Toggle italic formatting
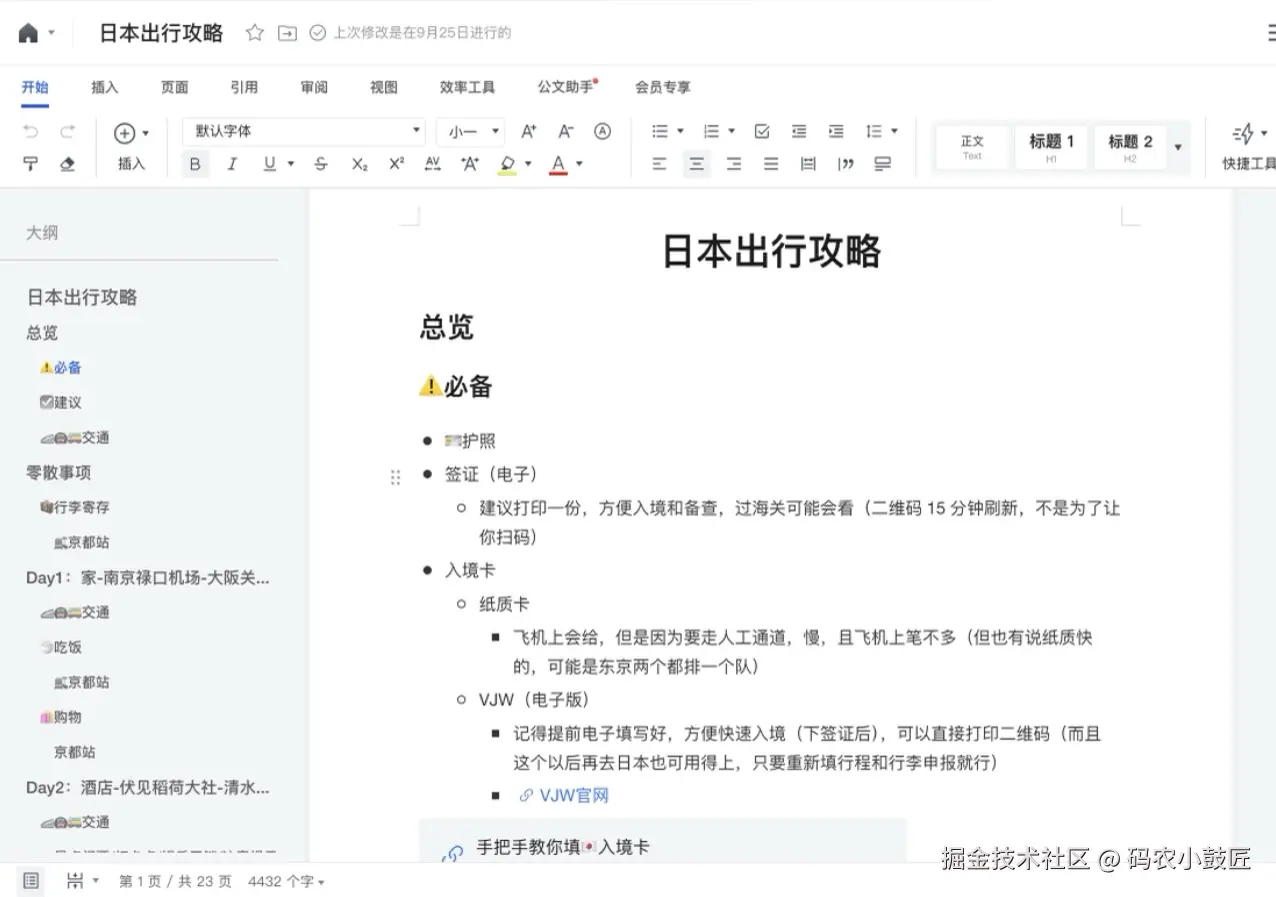 pyautogui.click(x=232, y=164)
